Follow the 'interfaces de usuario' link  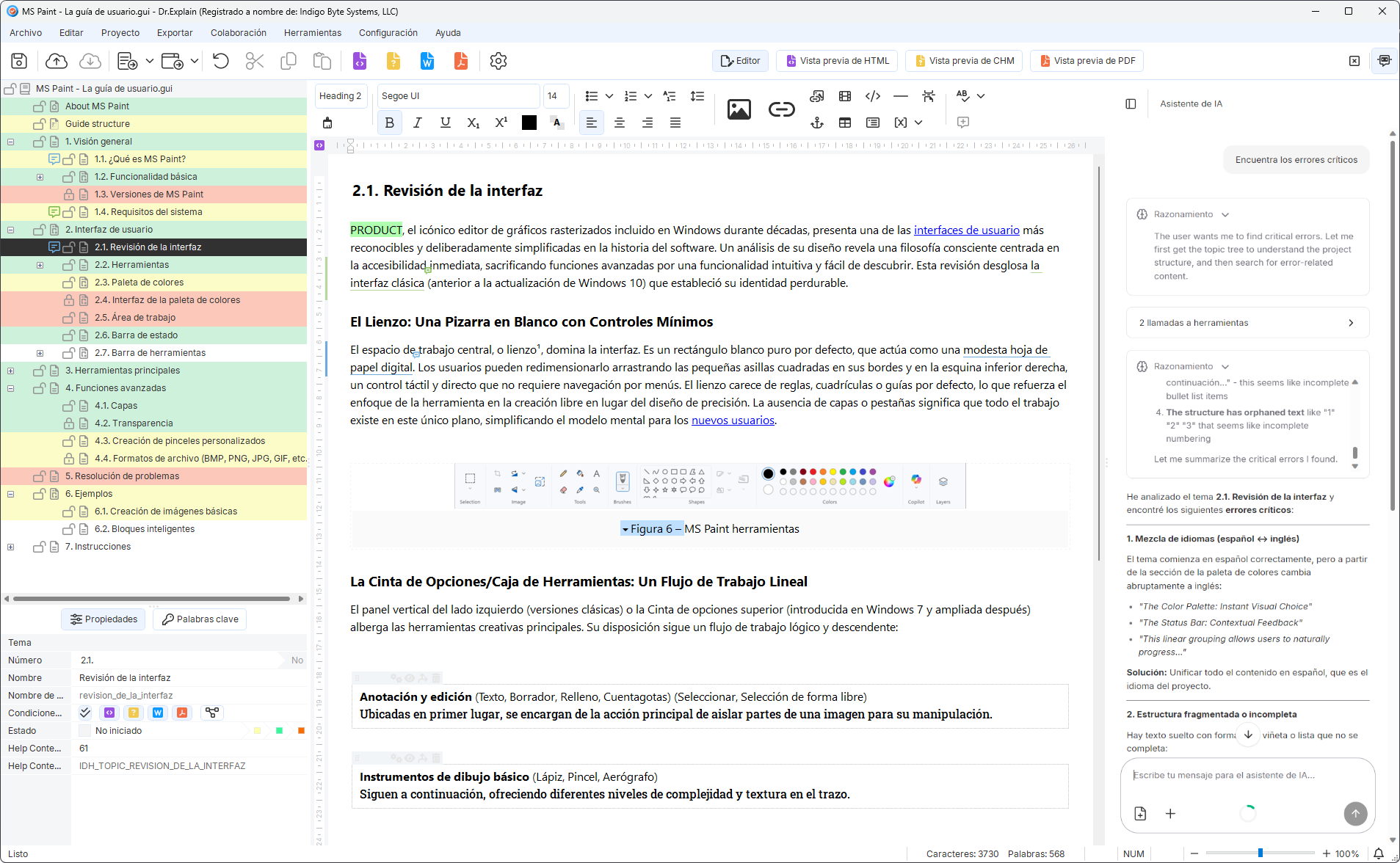point(966,230)
